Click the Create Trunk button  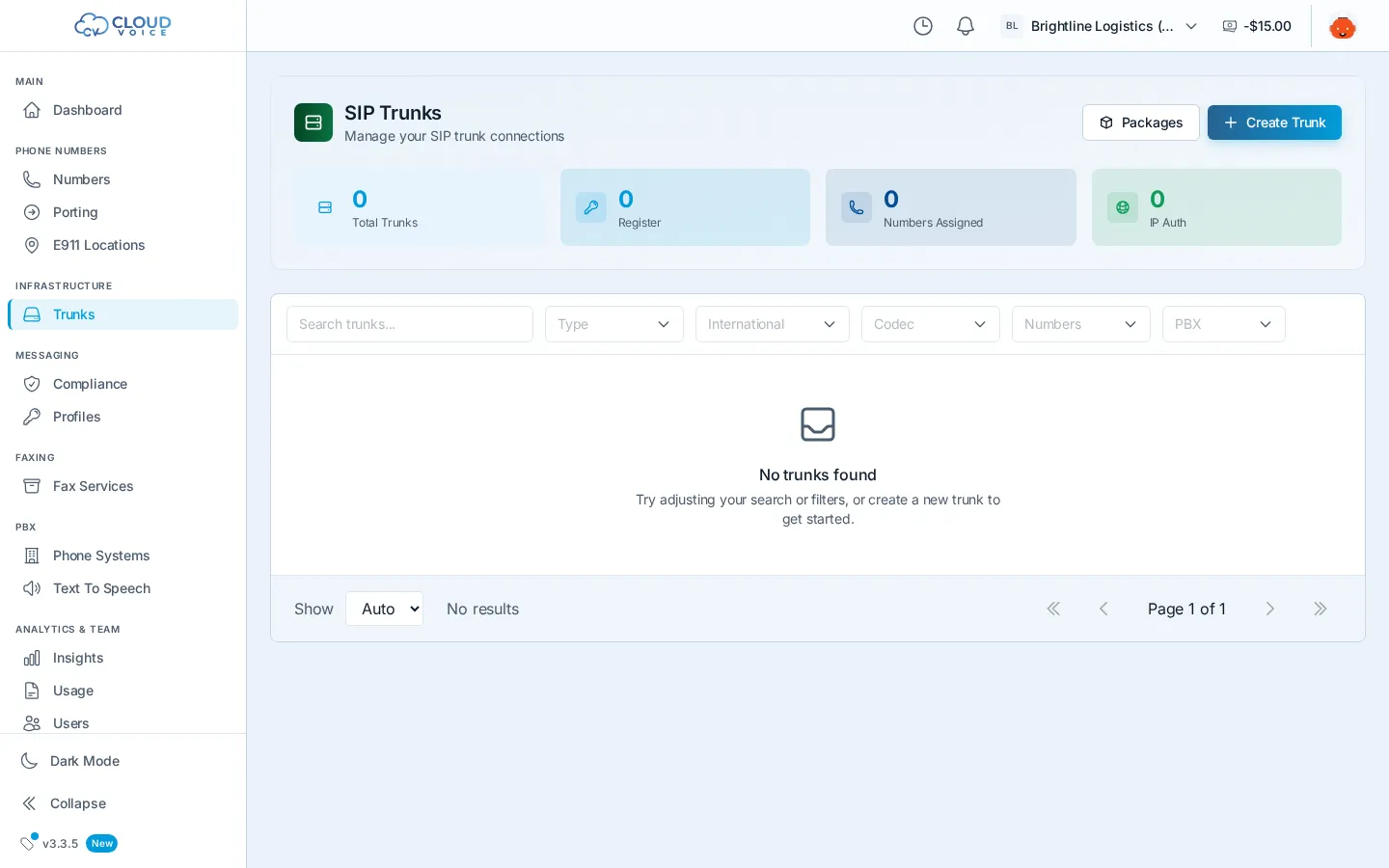click(x=1274, y=122)
